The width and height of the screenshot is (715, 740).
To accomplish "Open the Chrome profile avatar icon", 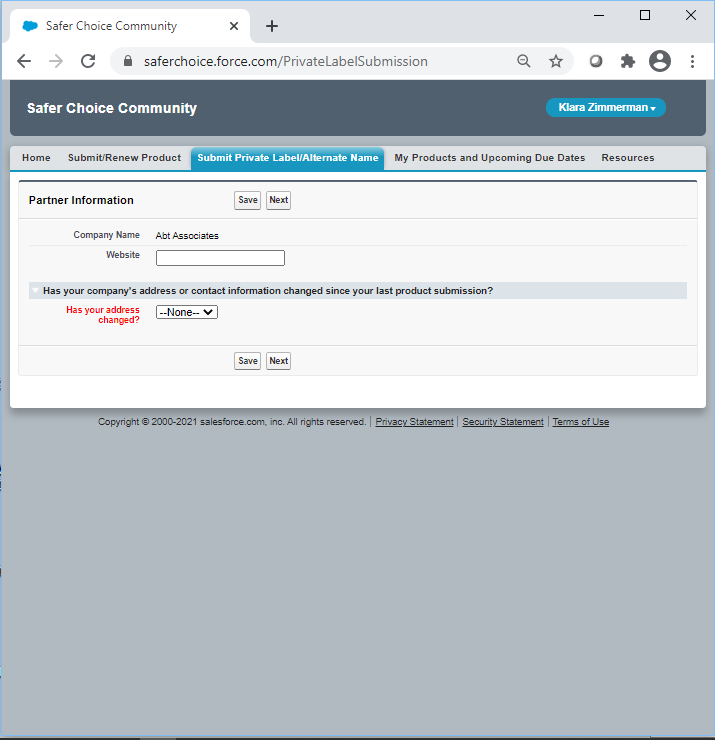I will click(660, 61).
